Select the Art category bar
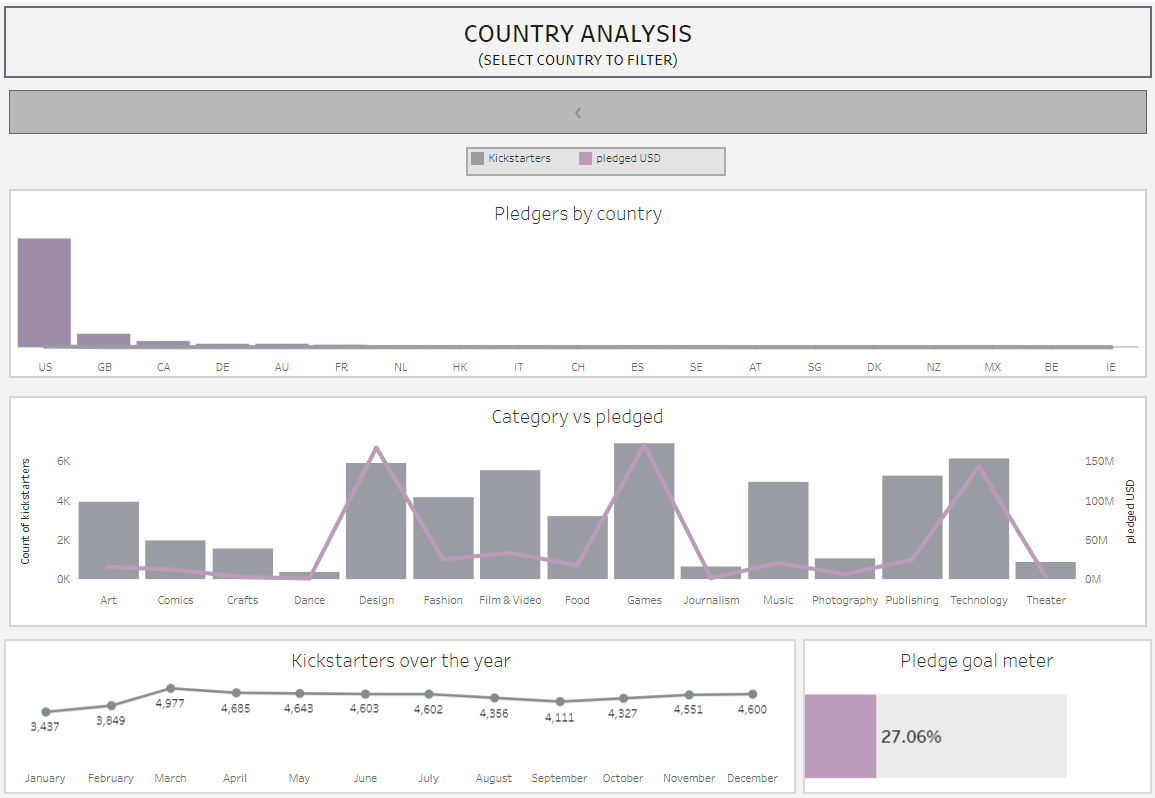1155x798 pixels. click(x=109, y=540)
